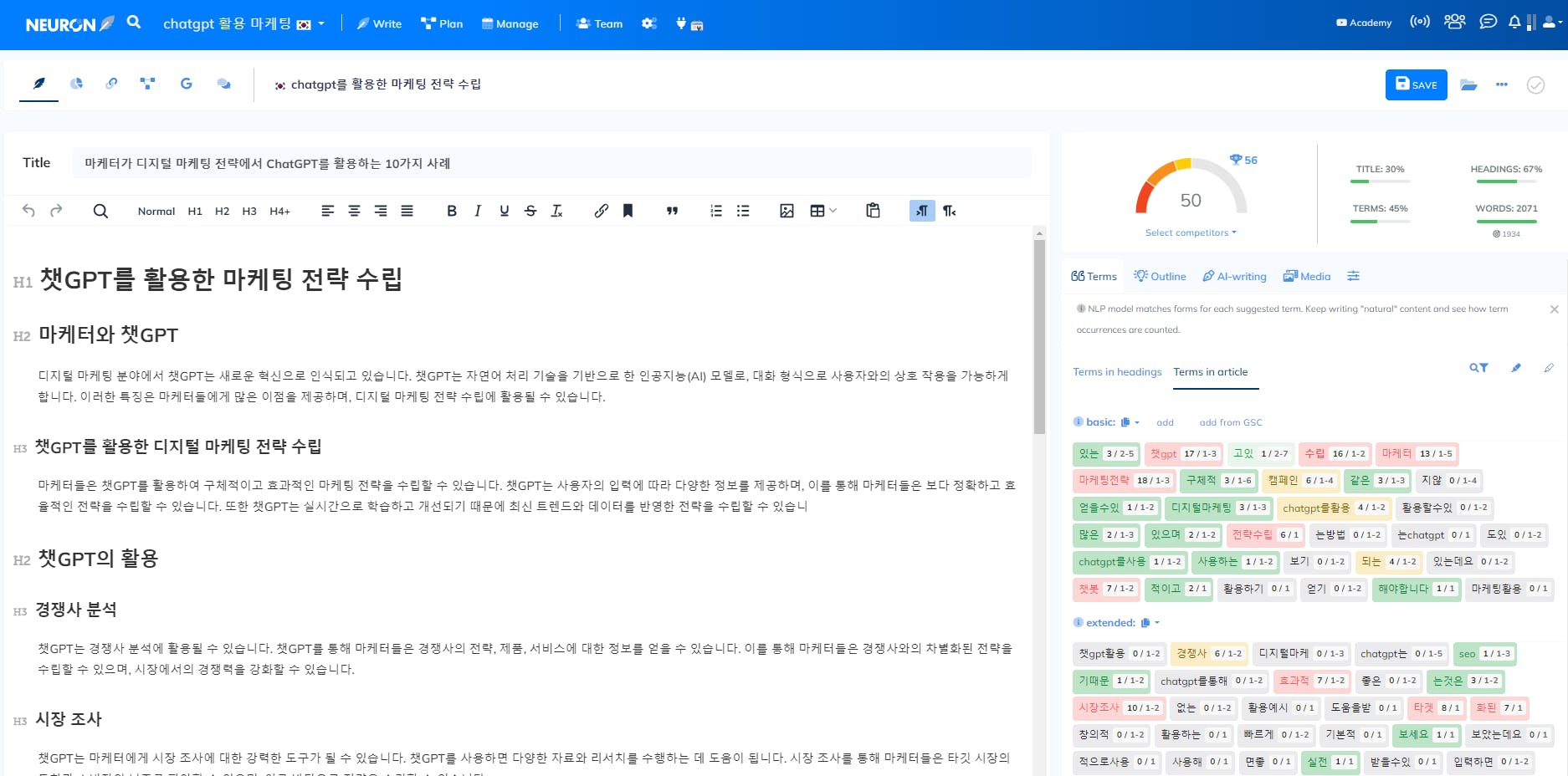Toggle right-to-left text direction
This screenshot has height=776, width=1568.
click(950, 211)
